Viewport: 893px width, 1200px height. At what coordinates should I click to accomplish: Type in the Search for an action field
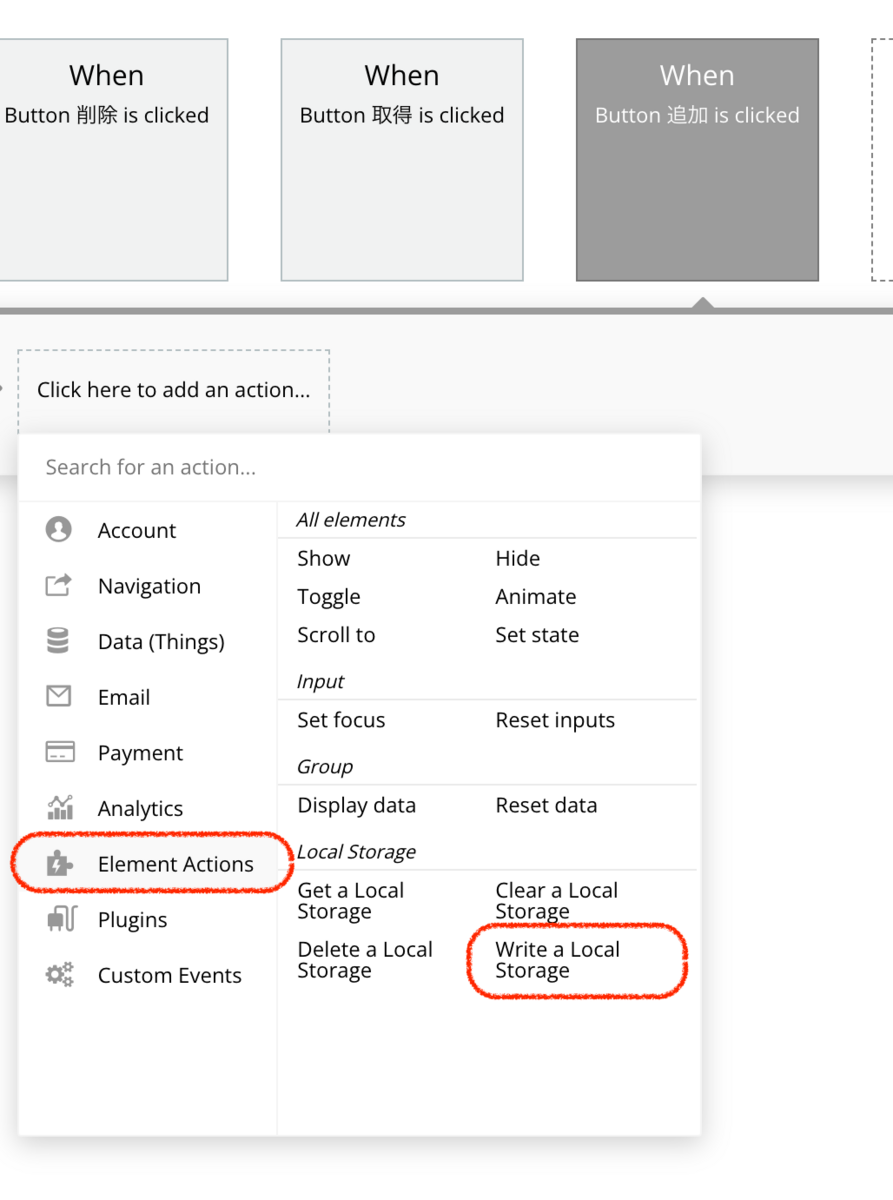point(360,467)
